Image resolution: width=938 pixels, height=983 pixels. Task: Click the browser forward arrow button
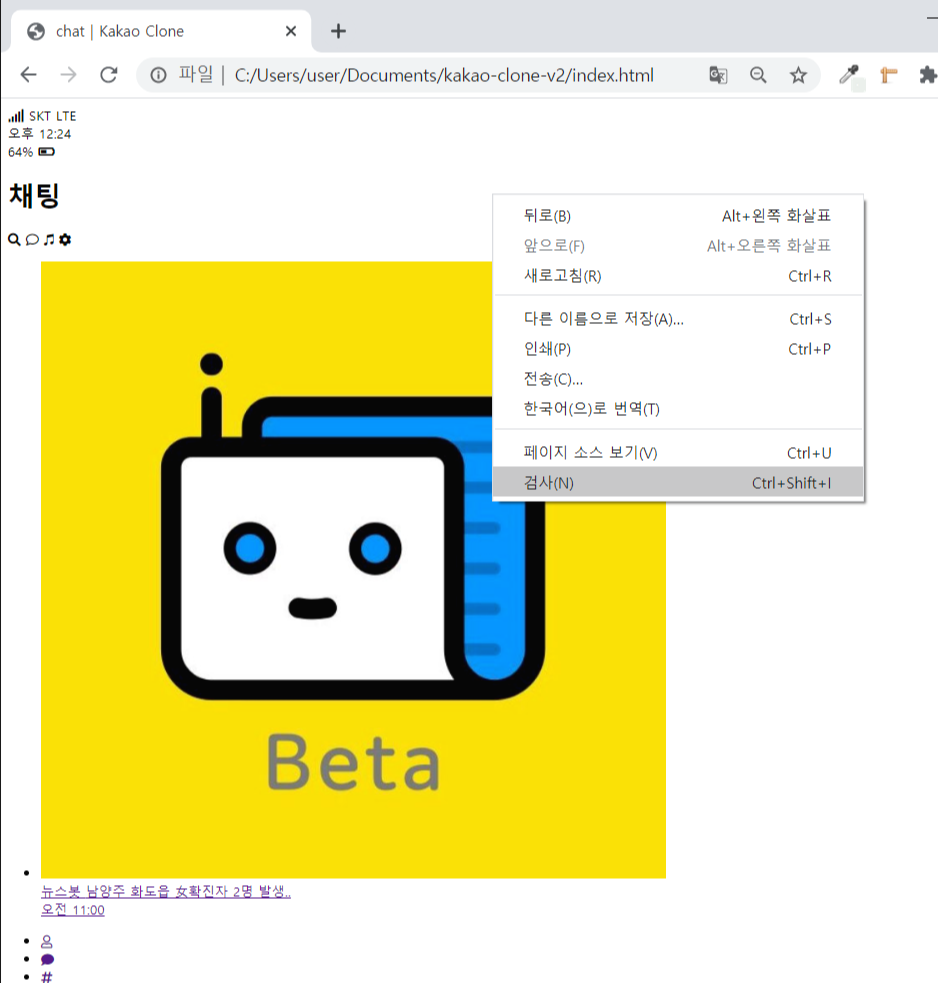point(68,75)
